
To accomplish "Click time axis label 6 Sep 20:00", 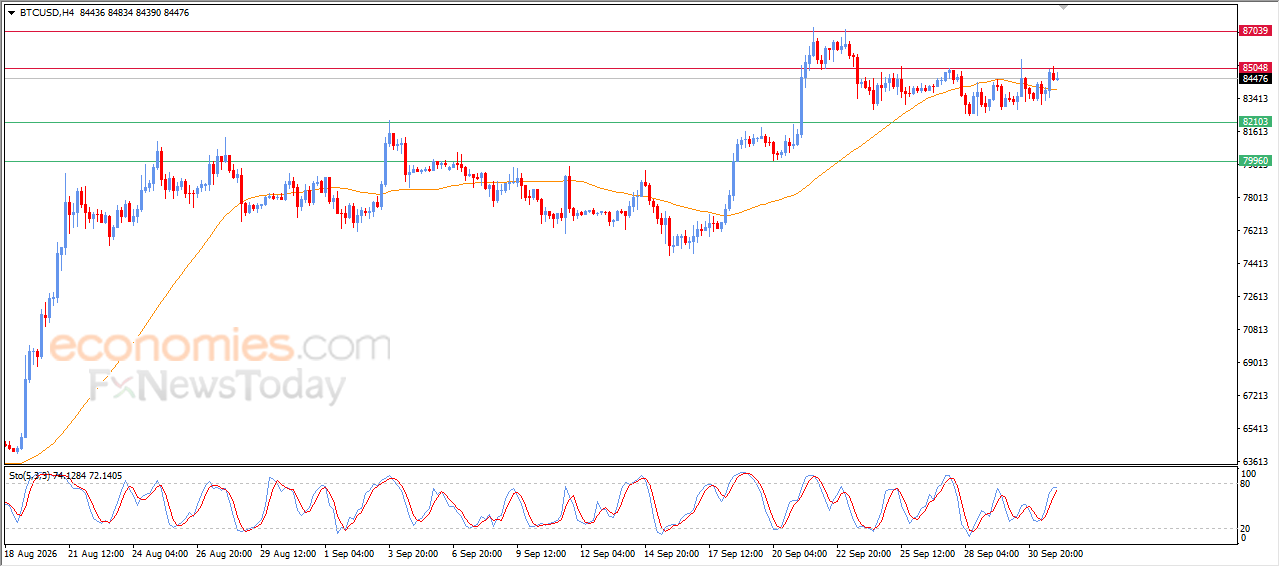I will pos(479,553).
